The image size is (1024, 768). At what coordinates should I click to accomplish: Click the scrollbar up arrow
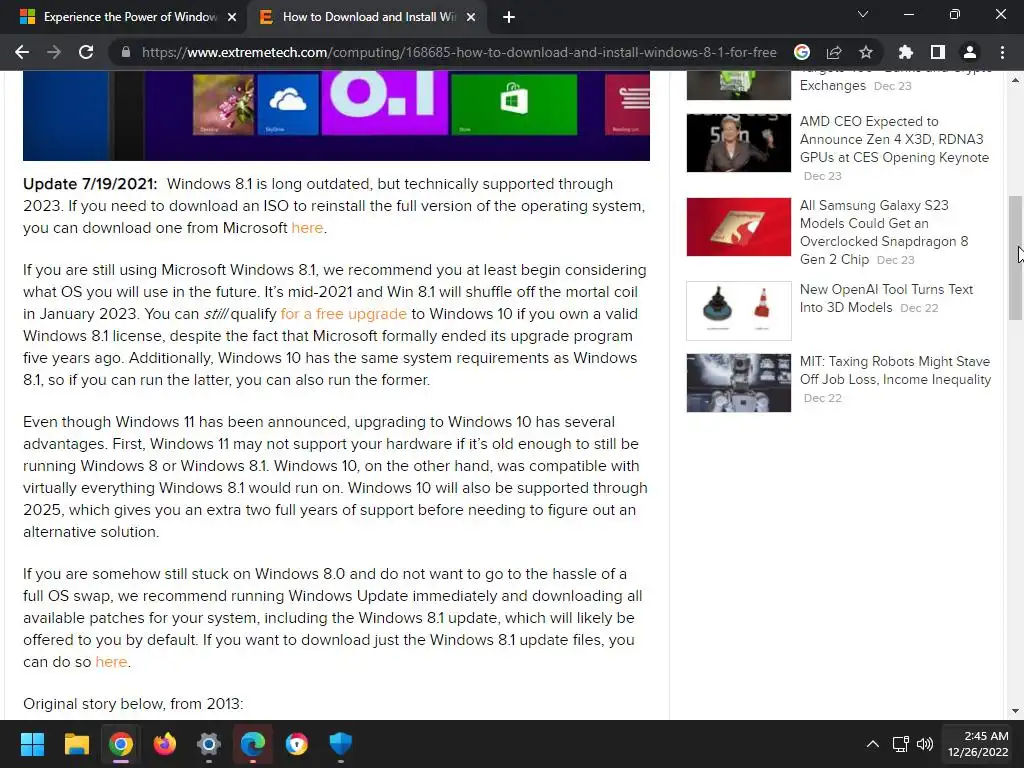coord(1015,80)
